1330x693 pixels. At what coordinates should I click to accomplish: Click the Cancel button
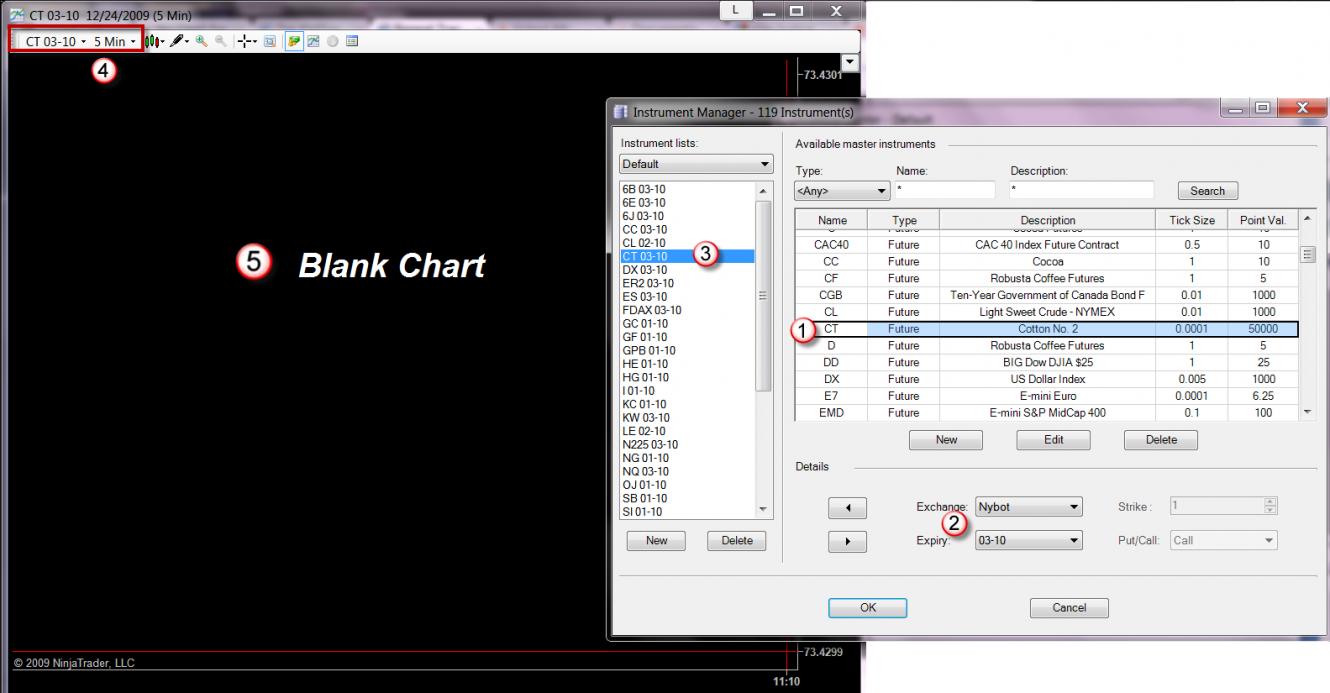(x=1069, y=607)
